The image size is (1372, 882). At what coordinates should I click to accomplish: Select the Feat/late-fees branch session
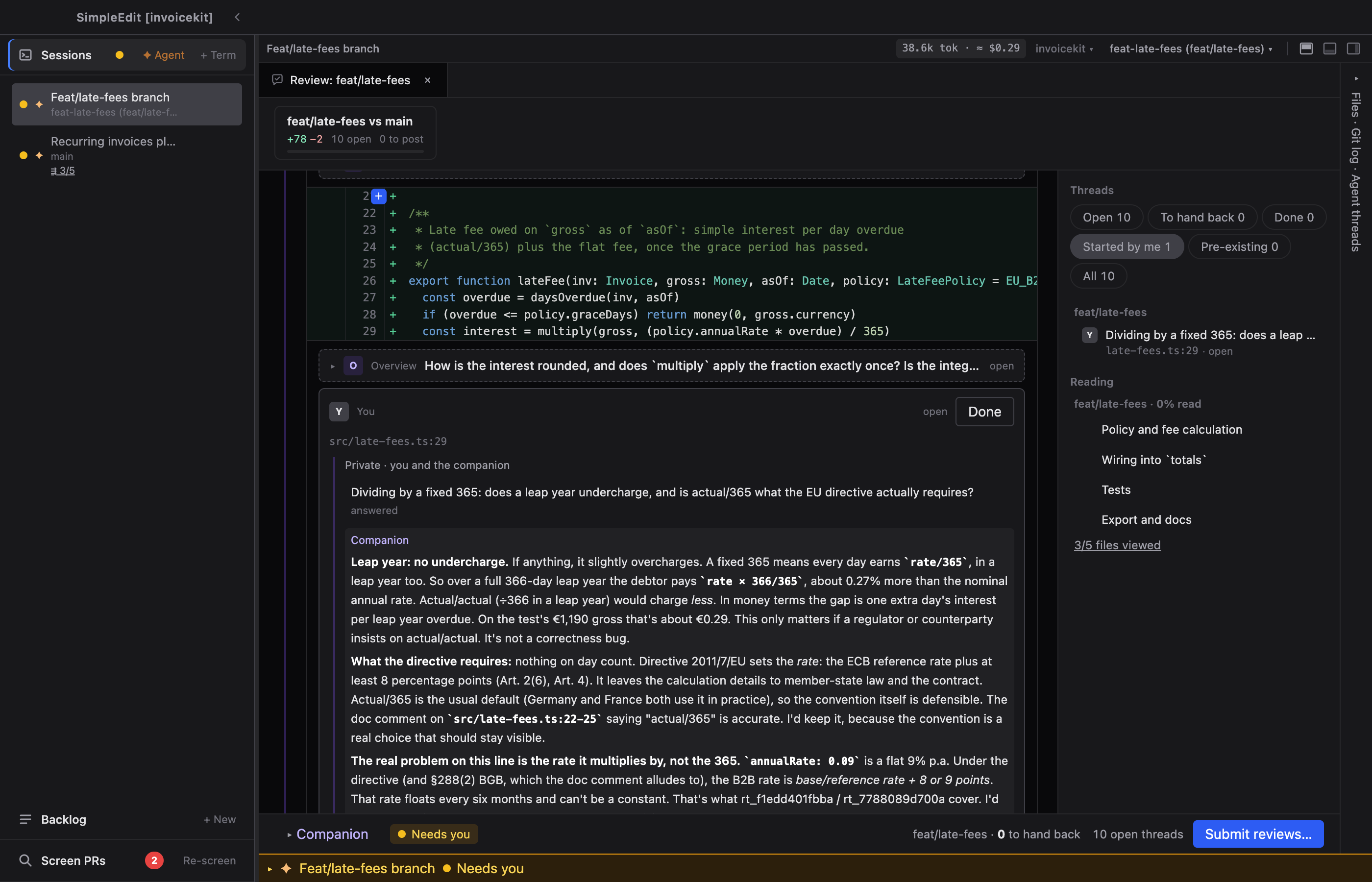pos(126,104)
